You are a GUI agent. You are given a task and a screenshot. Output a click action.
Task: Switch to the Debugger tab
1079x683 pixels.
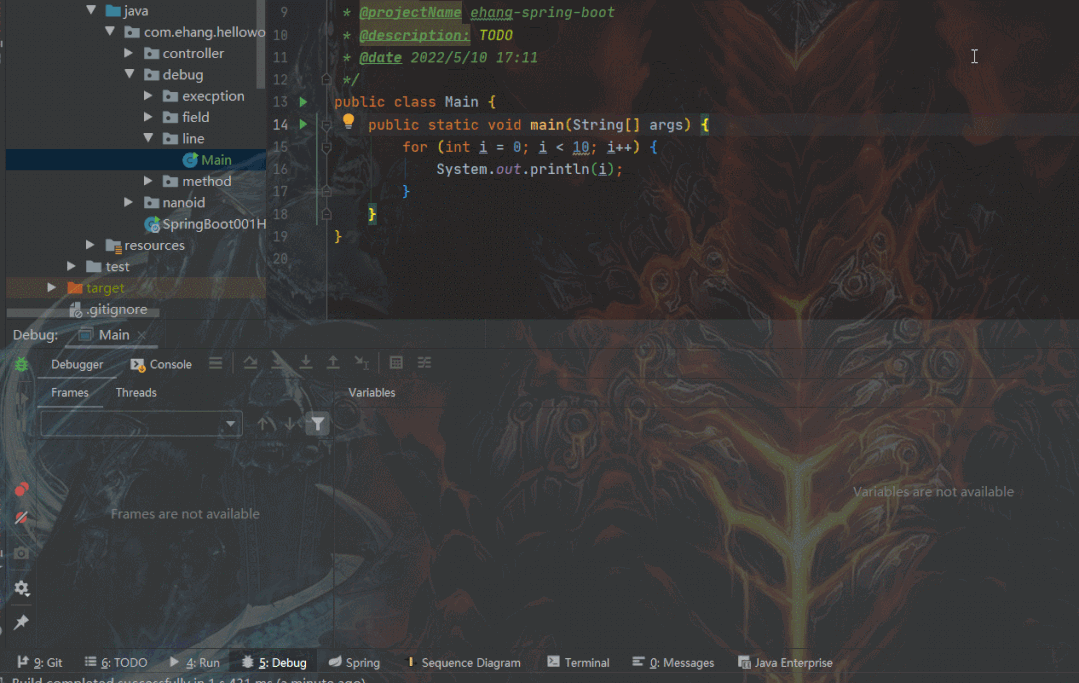coord(77,365)
